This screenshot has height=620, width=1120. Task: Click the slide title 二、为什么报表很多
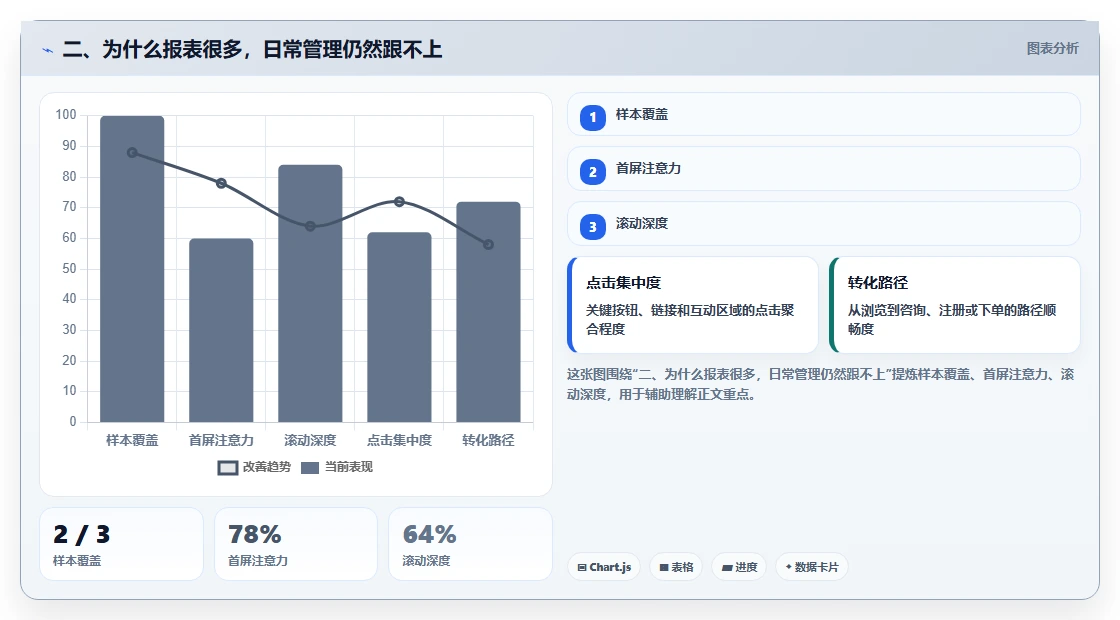point(252,49)
